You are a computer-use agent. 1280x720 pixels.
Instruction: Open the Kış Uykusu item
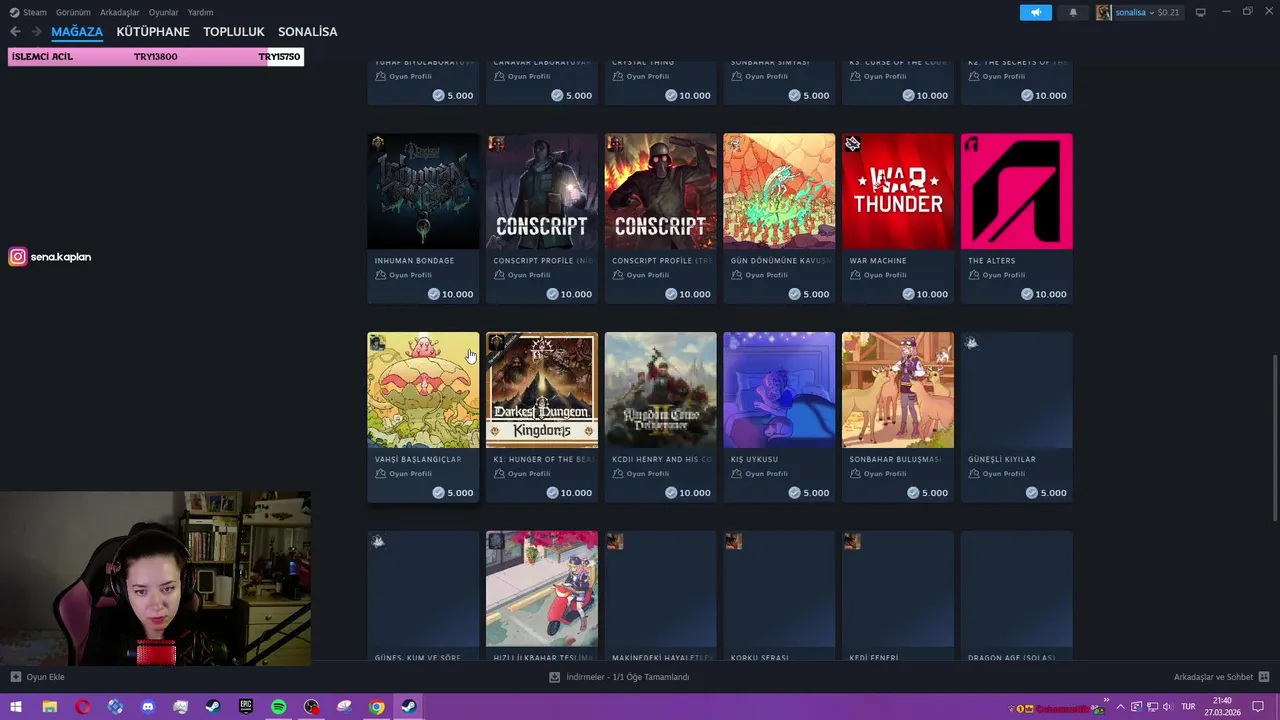coord(779,417)
